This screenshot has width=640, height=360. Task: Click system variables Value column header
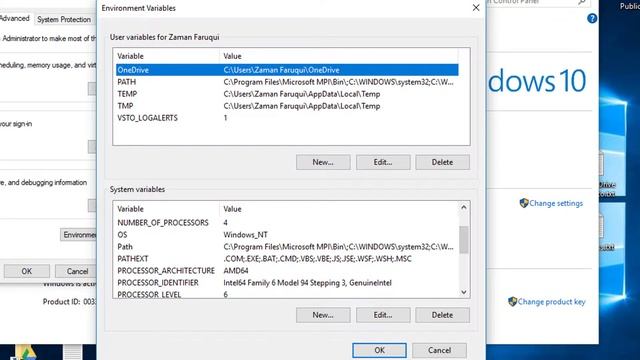pyautogui.click(x=338, y=209)
